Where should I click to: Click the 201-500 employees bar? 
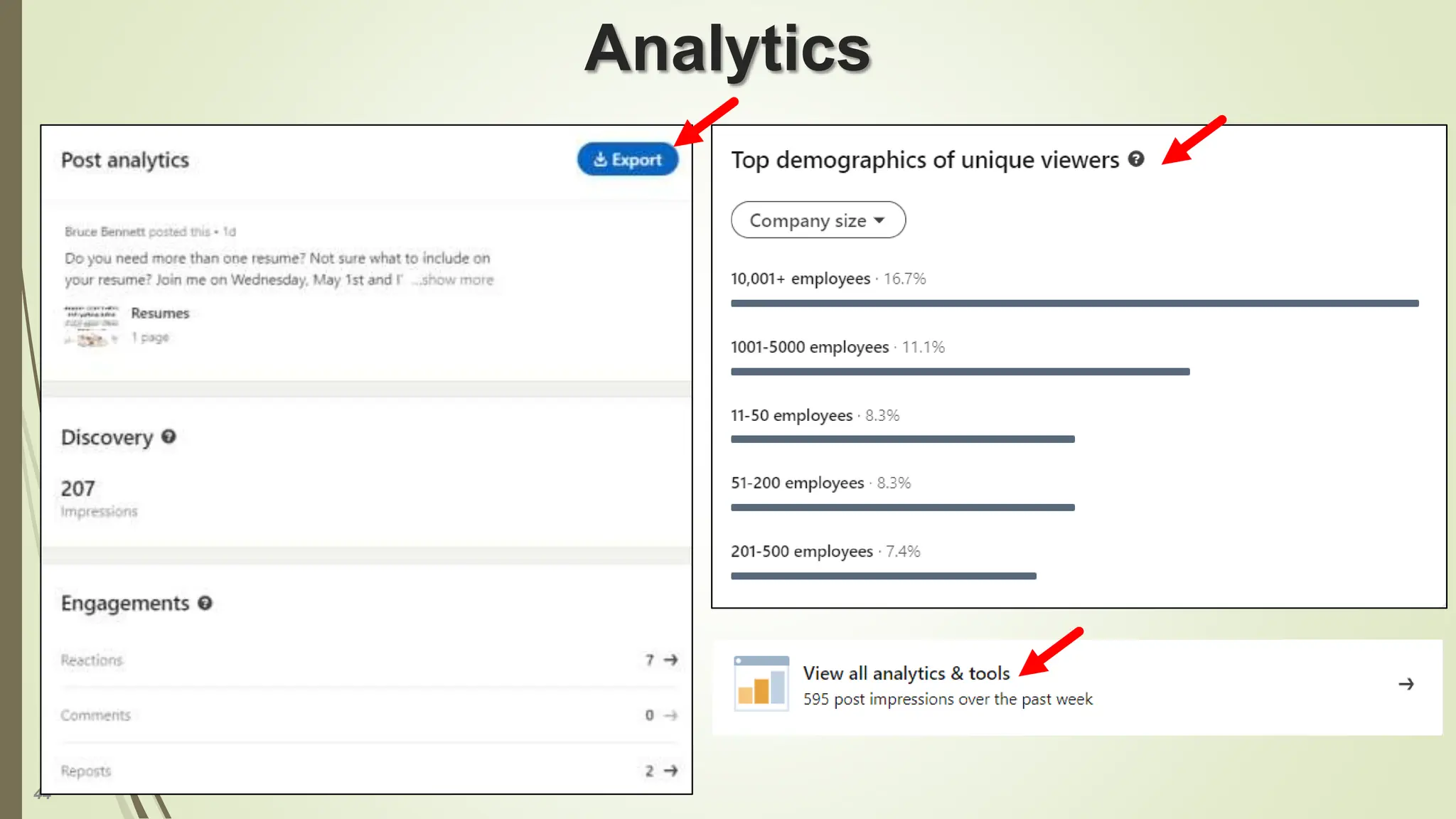pyautogui.click(x=883, y=576)
